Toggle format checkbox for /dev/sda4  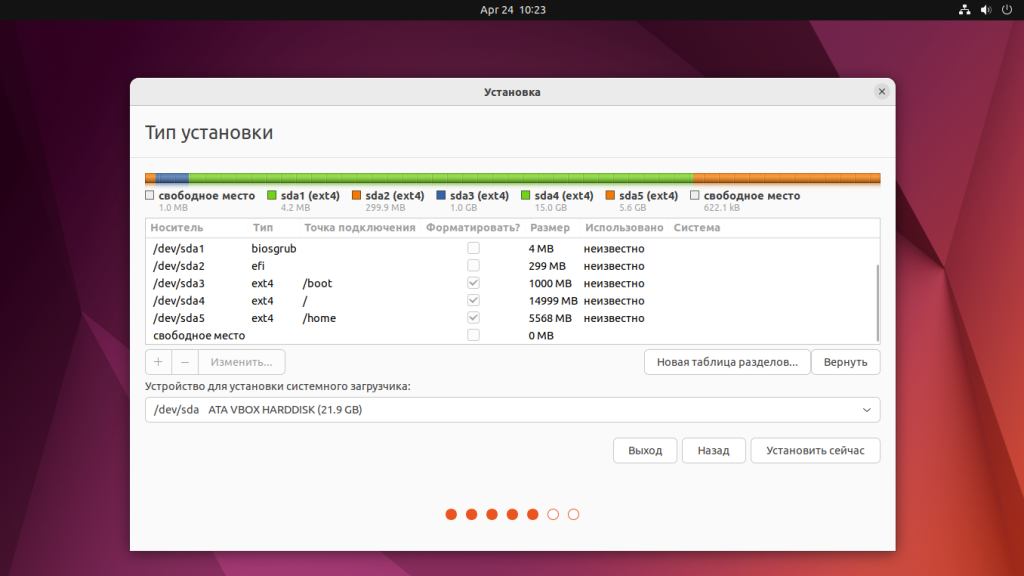point(473,300)
